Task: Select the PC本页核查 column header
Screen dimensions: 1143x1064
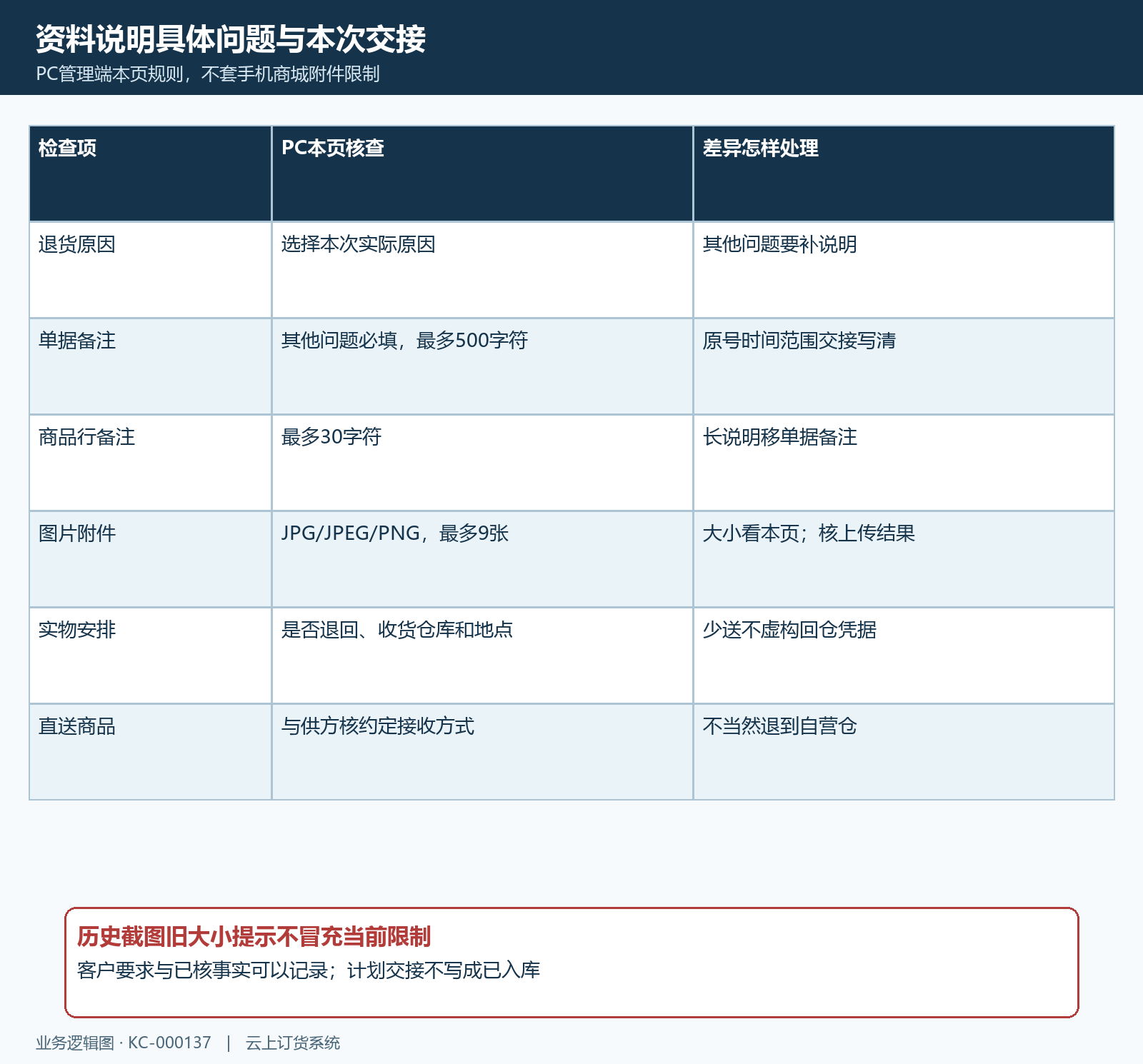Action: click(x=482, y=174)
